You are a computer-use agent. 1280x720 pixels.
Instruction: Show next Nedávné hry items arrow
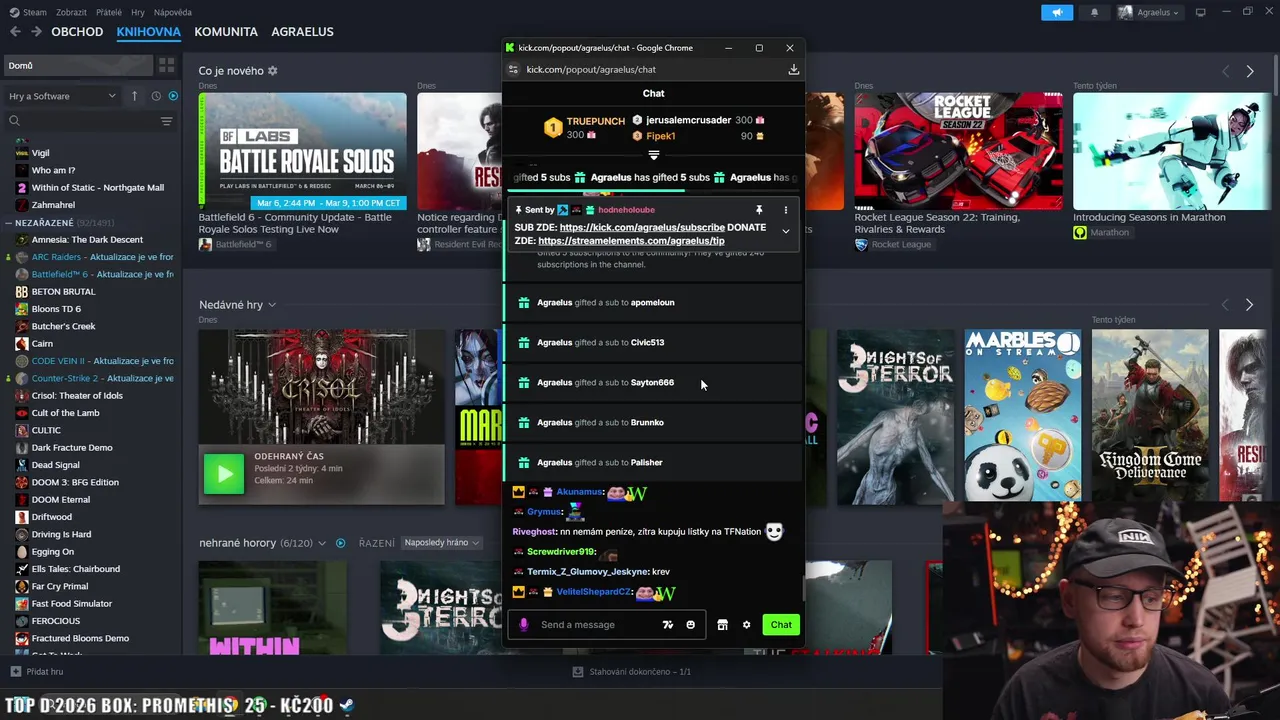point(1249,305)
